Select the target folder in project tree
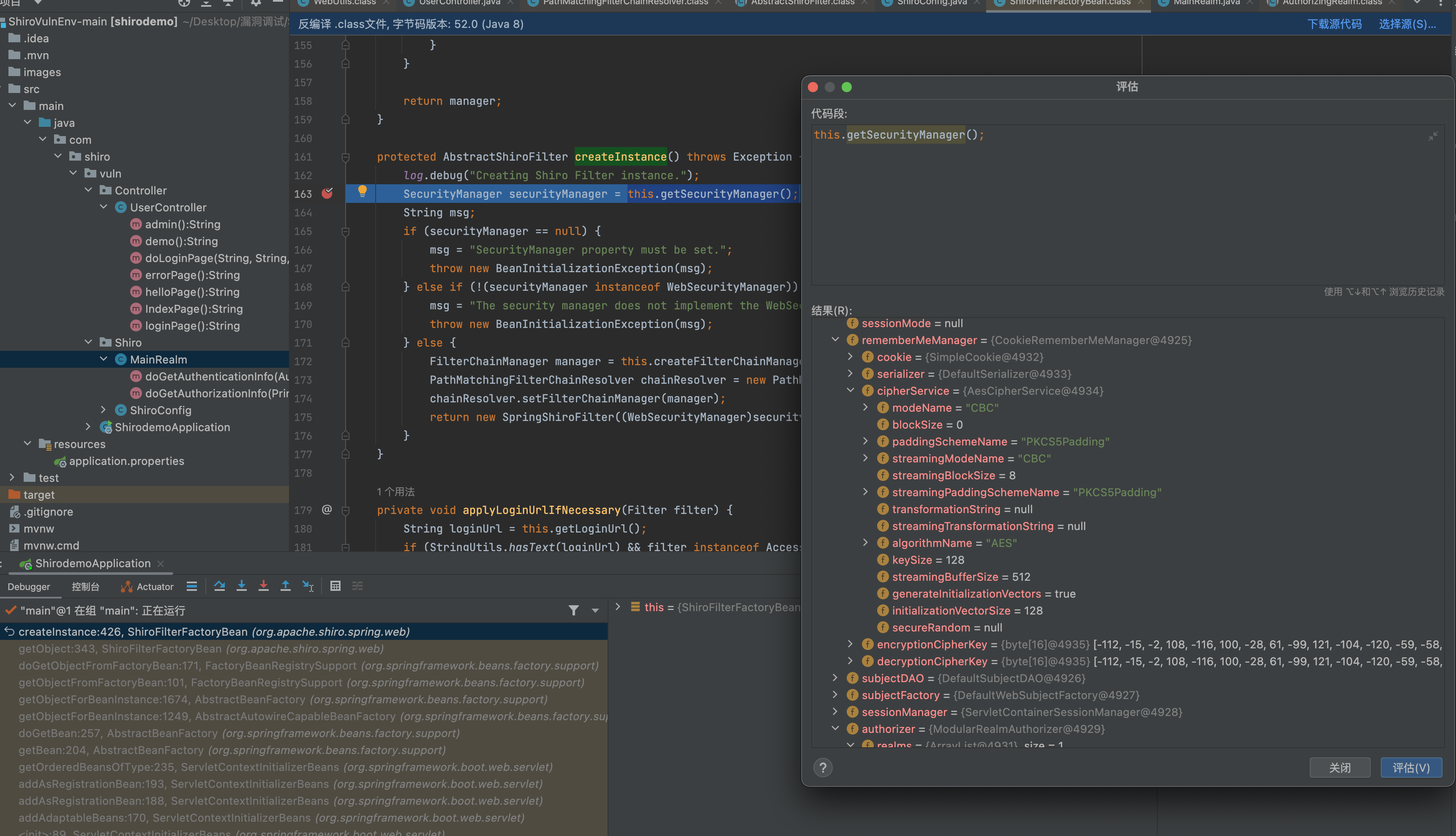This screenshot has height=836, width=1456. tap(145, 494)
